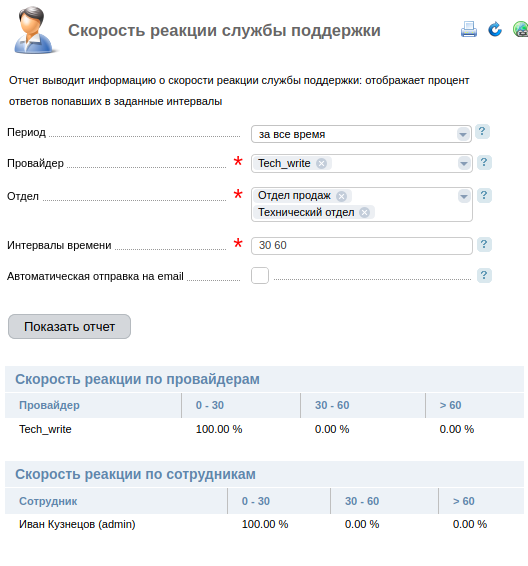528x566 pixels.
Task: Click the blue refresh arrow icon
Action: (x=495, y=29)
